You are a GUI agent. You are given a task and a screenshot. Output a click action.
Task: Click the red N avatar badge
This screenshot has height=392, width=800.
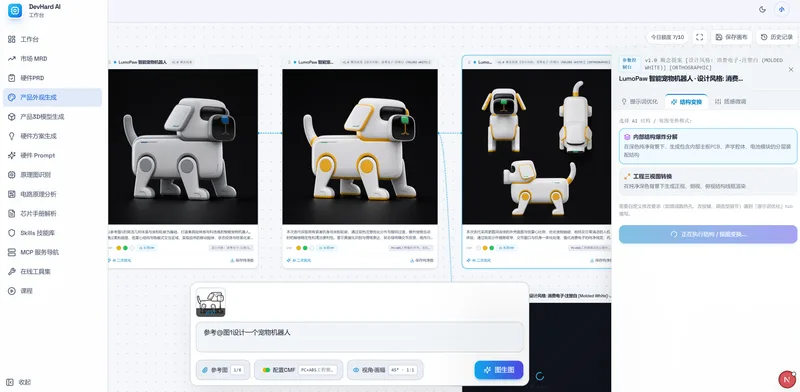pos(786,380)
